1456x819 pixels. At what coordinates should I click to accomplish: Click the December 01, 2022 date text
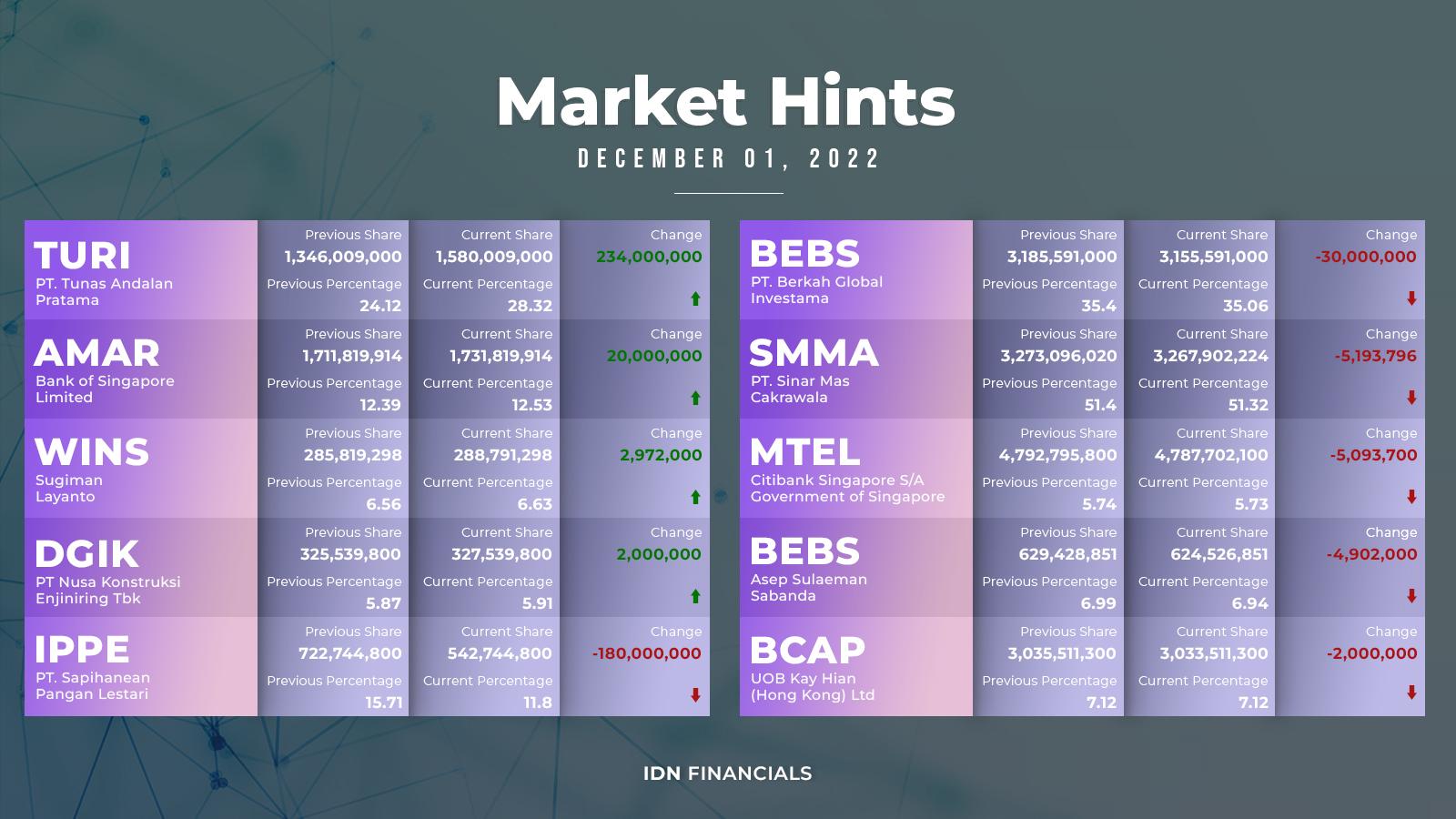(x=730, y=159)
